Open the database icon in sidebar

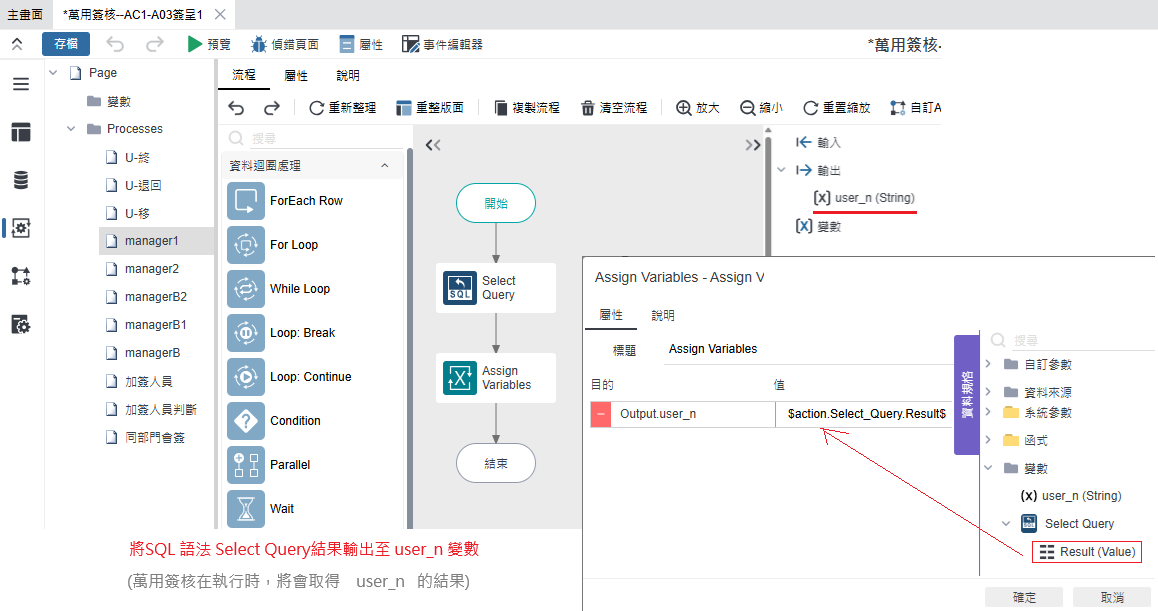[x=21, y=180]
